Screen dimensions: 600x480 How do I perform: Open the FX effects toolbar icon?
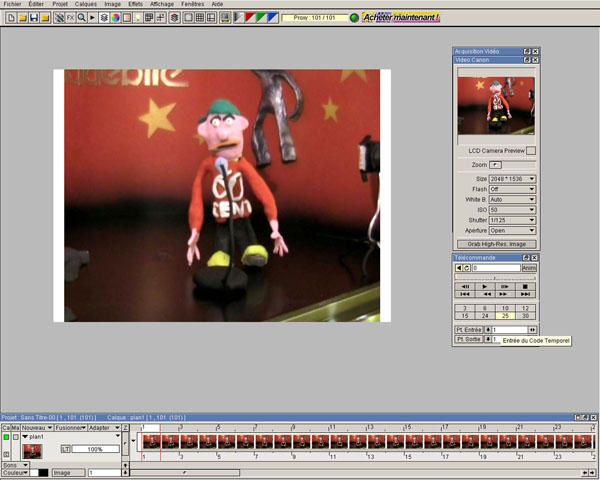[x=70, y=18]
